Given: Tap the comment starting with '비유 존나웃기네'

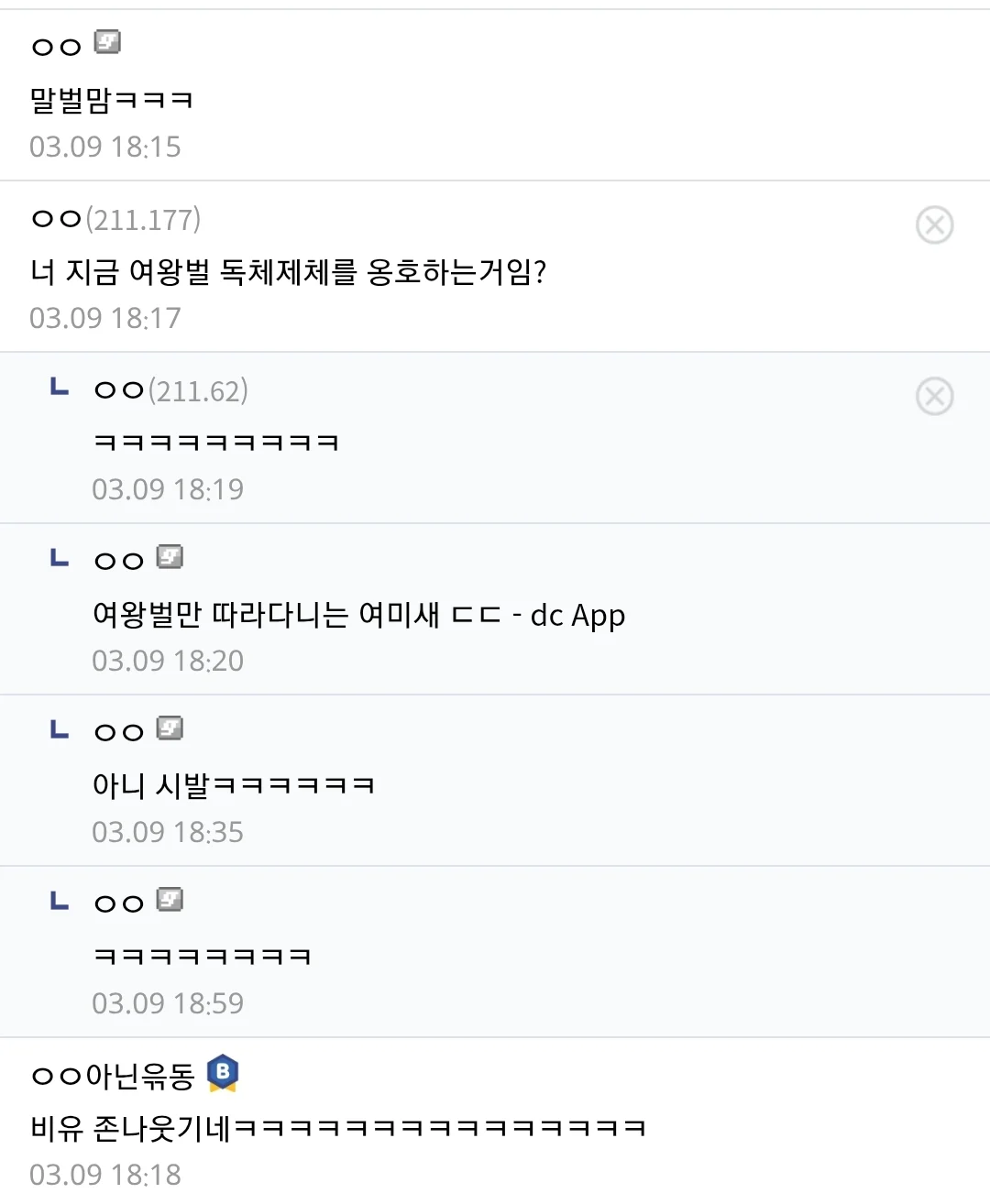Looking at the screenshot, I should (x=338, y=1128).
